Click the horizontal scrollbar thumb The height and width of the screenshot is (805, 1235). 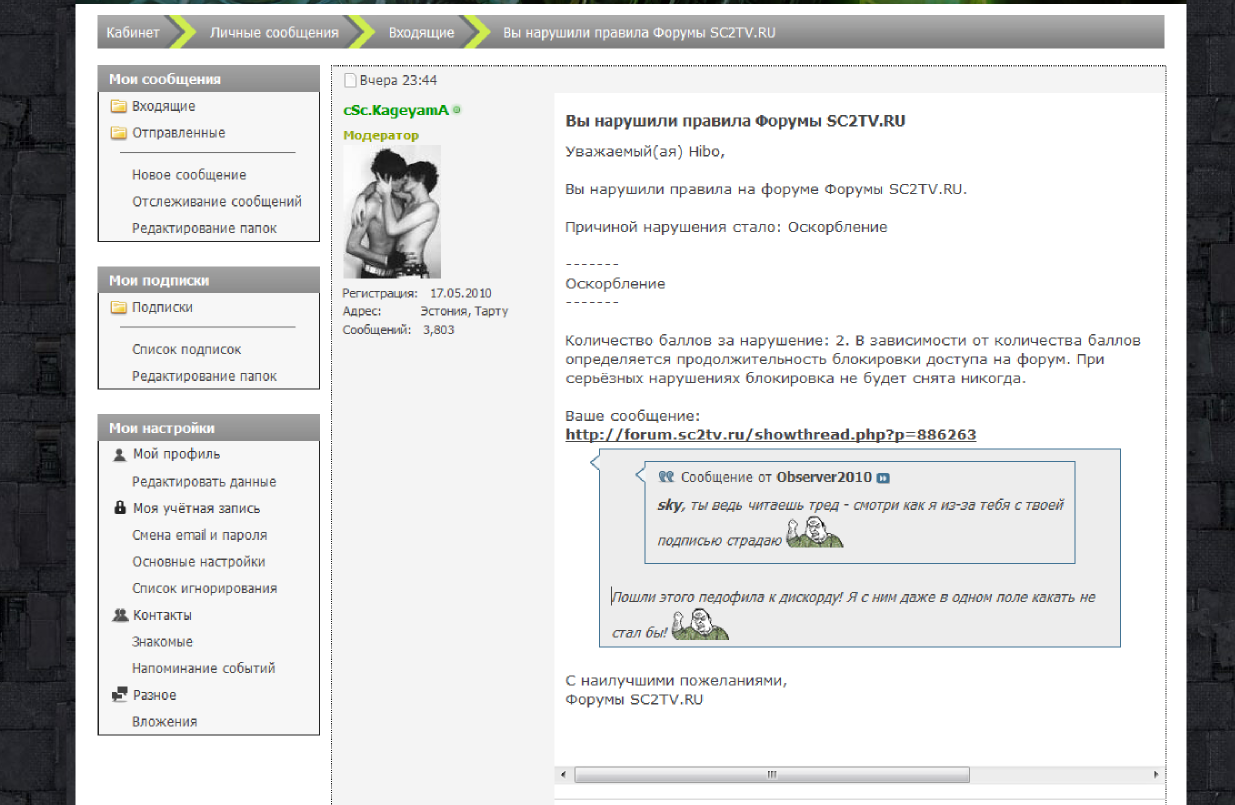coord(772,775)
